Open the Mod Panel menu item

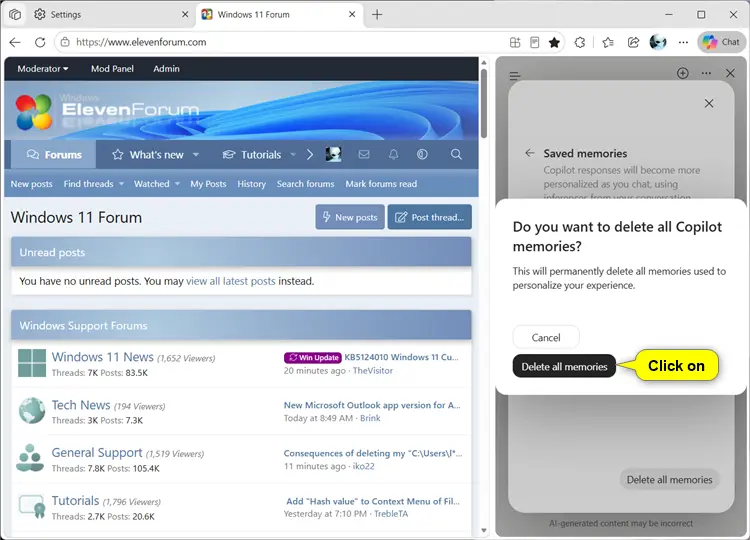[x=112, y=69]
